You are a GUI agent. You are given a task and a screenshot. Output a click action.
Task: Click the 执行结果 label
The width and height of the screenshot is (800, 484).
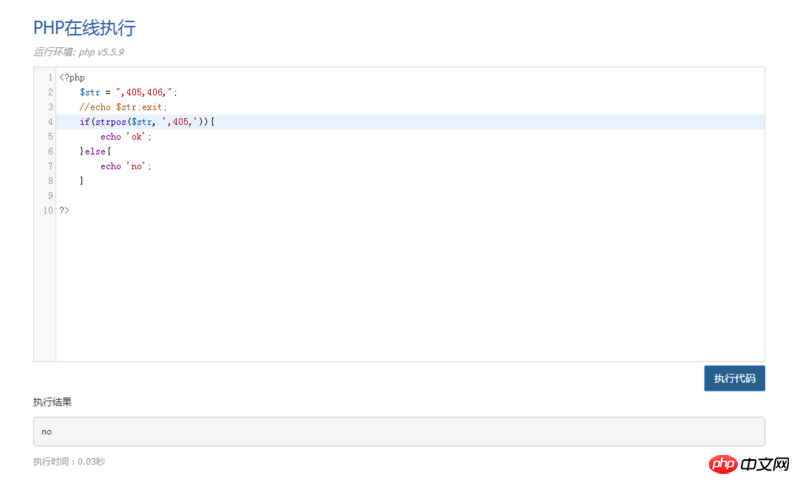52,402
